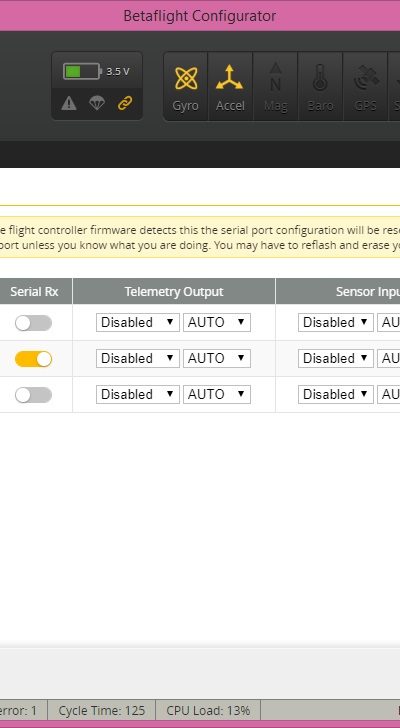The width and height of the screenshot is (400, 728).
Task: Enable Serial Rx in first row
Action: click(x=33, y=323)
